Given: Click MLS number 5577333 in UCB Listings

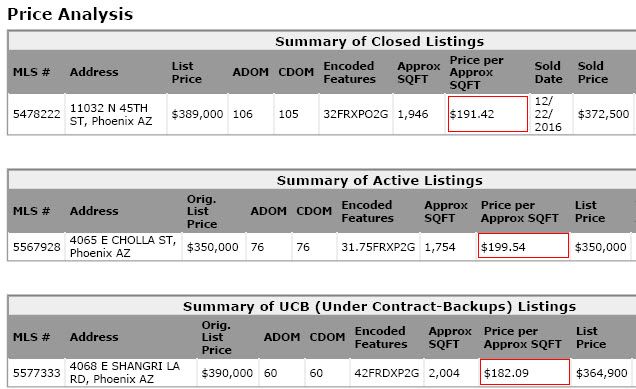Looking at the screenshot, I should [x=37, y=373].
